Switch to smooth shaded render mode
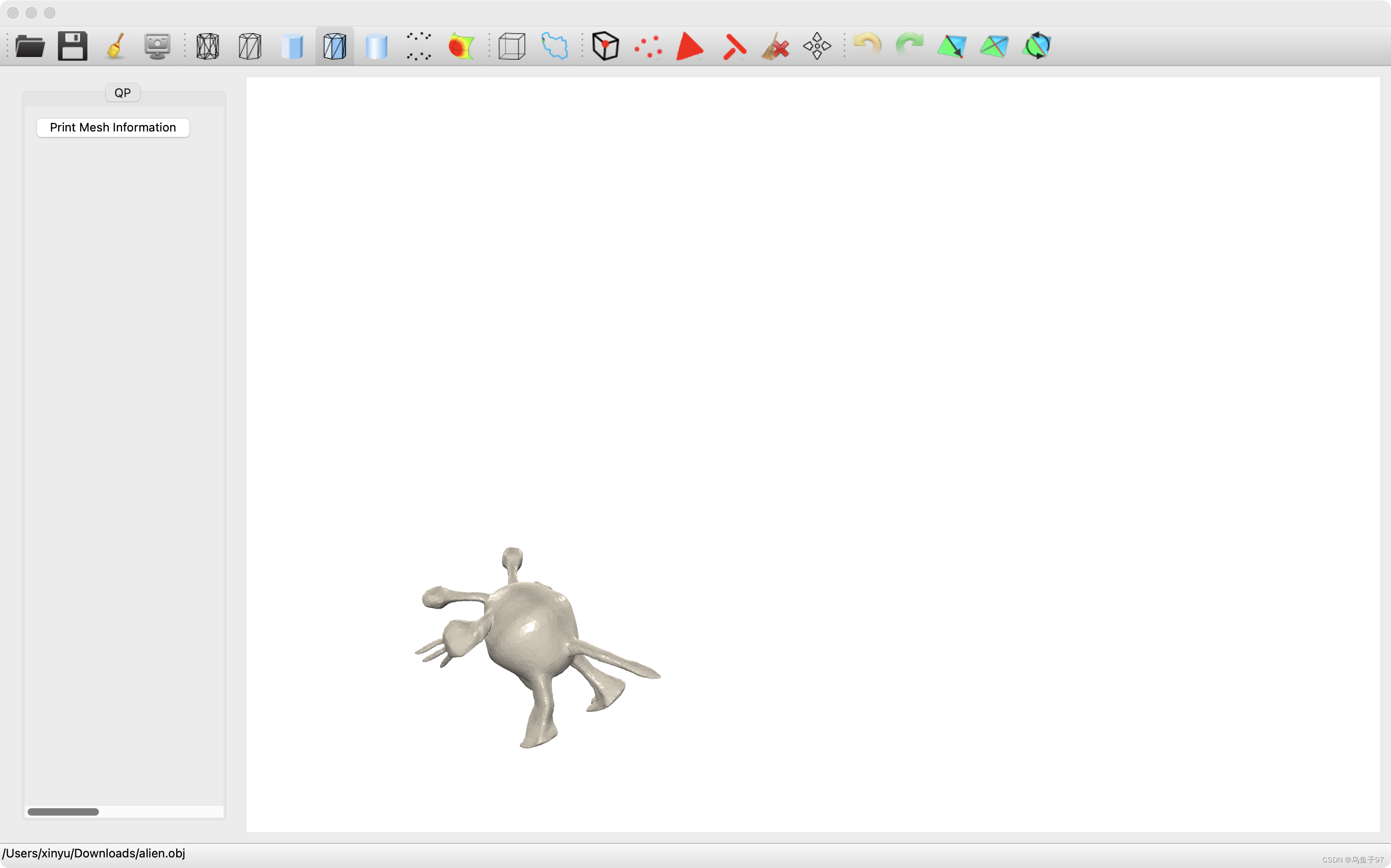 (x=377, y=46)
